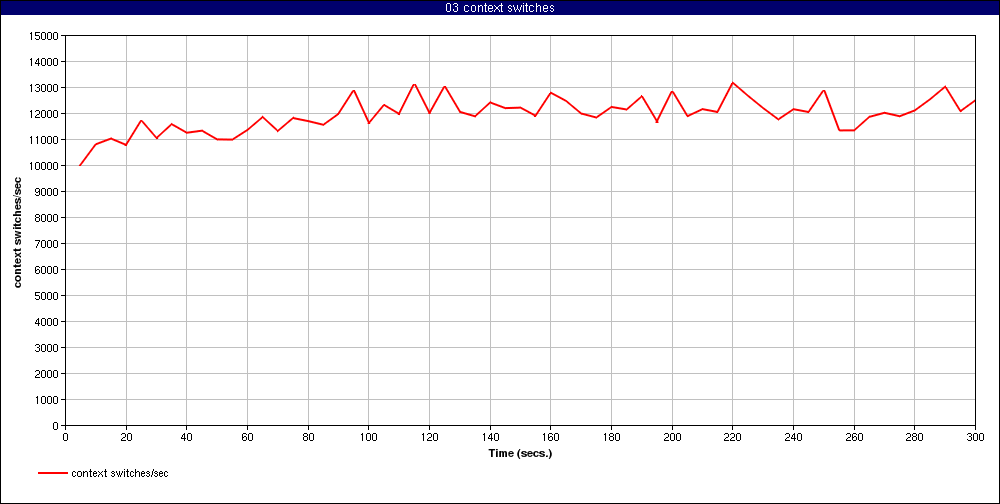Click the red legend line swatch
The width and height of the screenshot is (1000, 504).
52,473
